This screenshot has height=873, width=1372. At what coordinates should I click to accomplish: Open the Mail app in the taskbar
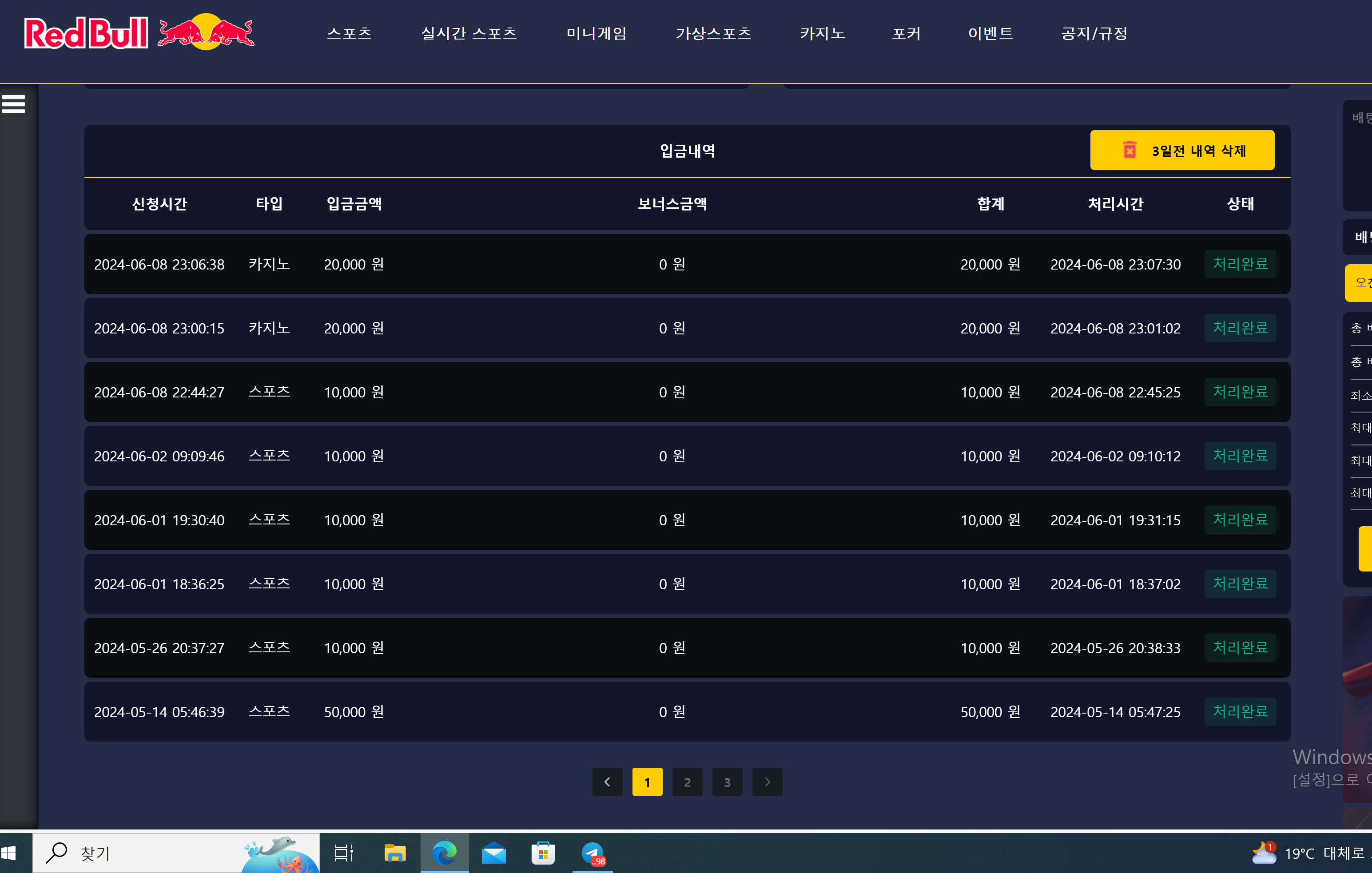[x=493, y=853]
